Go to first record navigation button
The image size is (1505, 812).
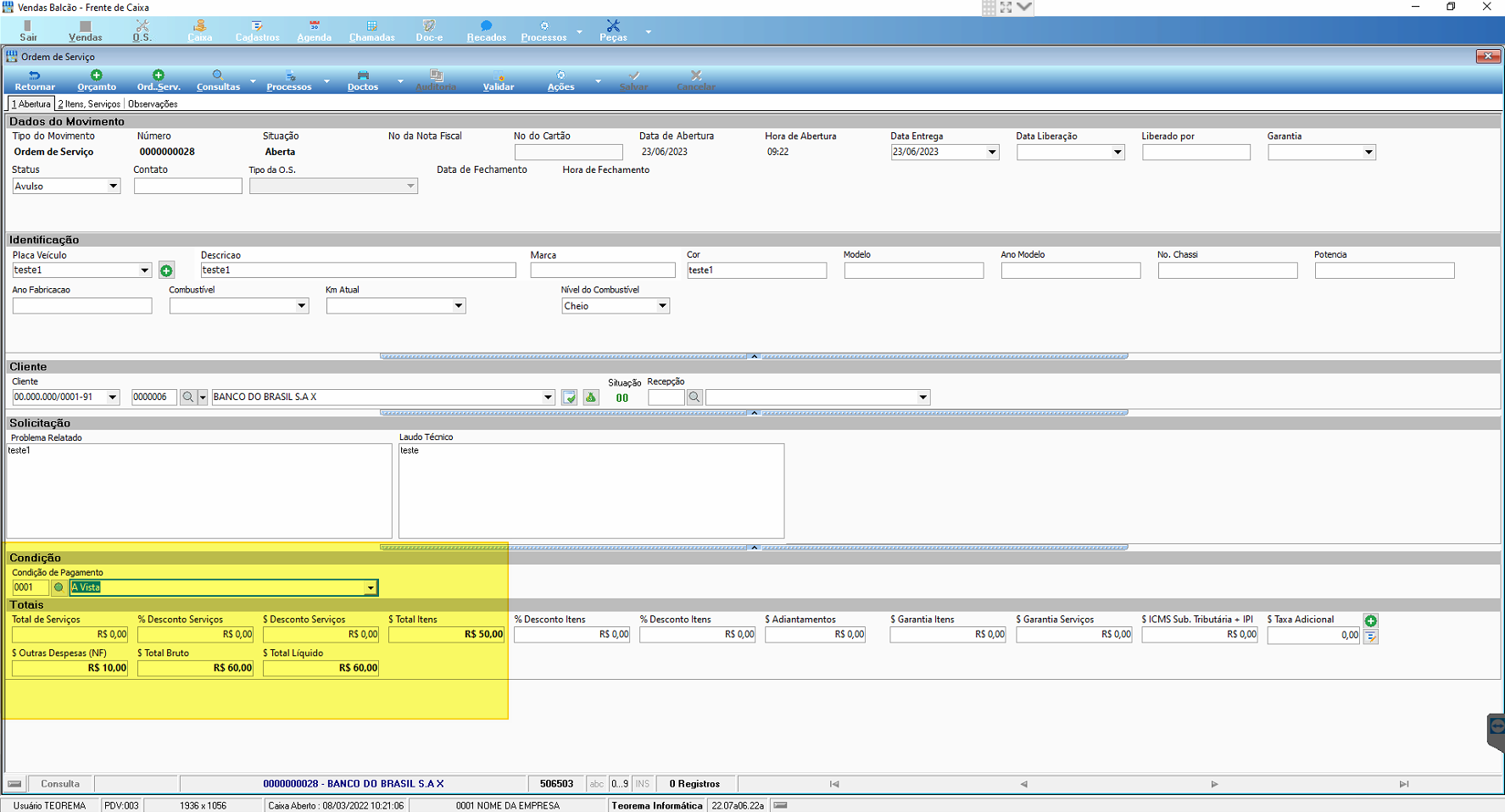pyautogui.click(x=834, y=784)
